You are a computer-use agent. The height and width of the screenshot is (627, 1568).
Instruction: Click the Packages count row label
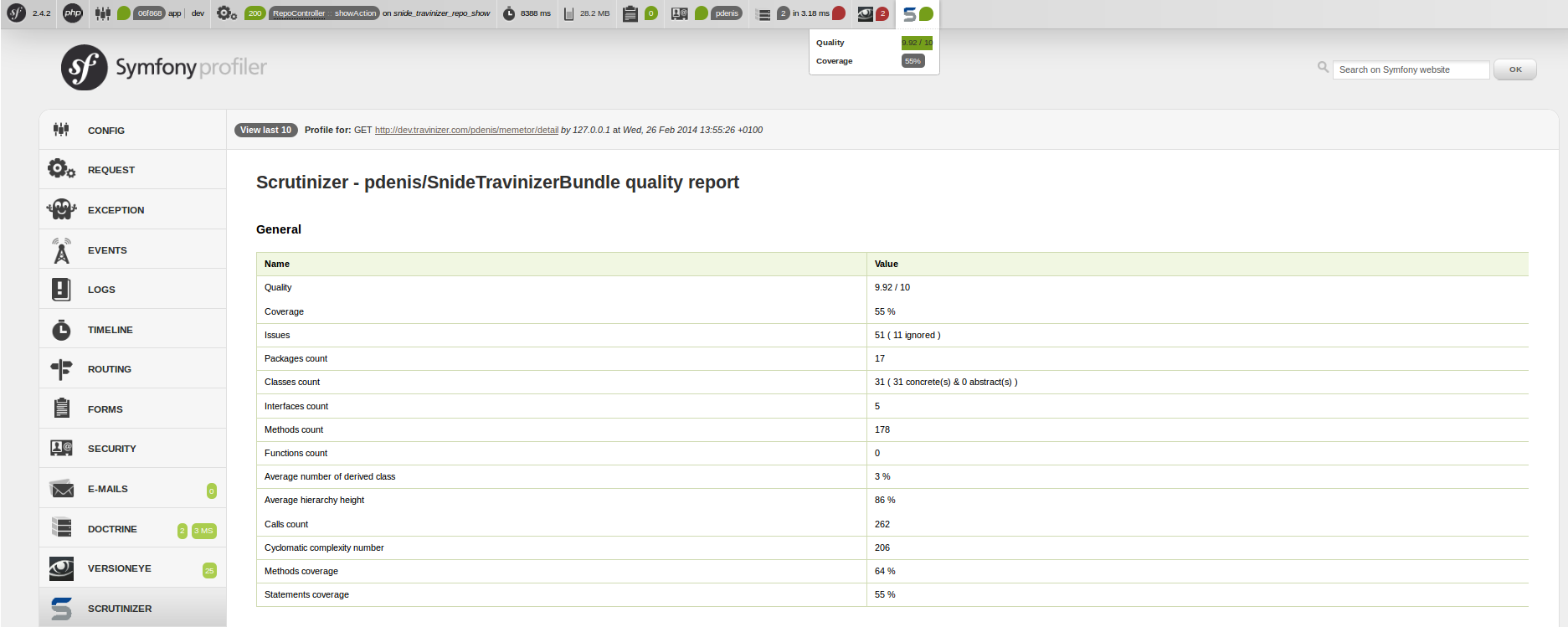pos(296,358)
